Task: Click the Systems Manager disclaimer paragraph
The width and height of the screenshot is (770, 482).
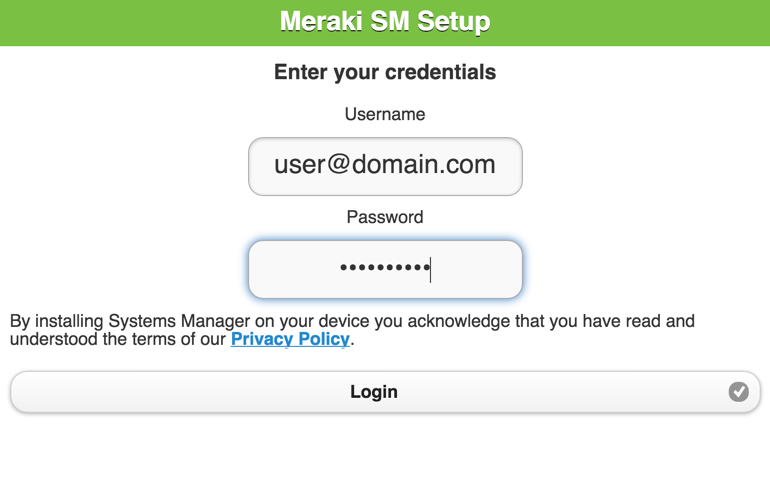Action: (352, 330)
